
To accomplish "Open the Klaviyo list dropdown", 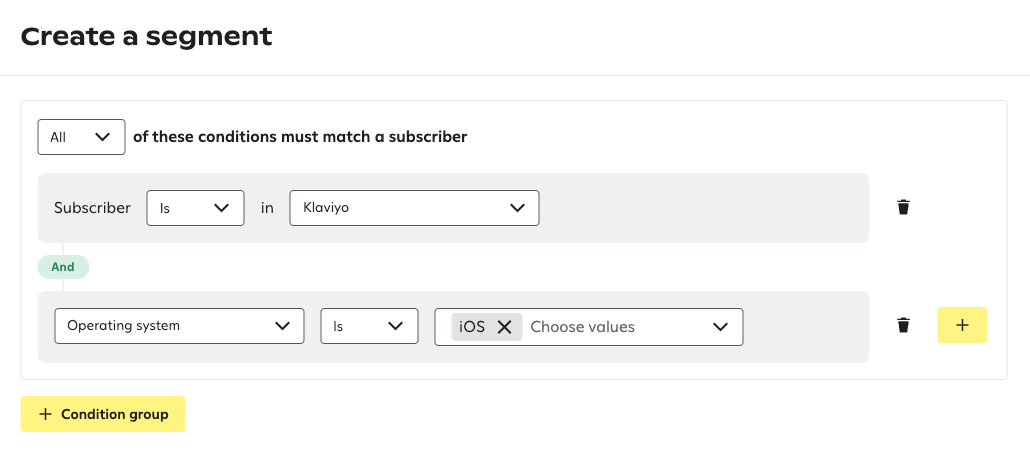I will click(x=414, y=208).
